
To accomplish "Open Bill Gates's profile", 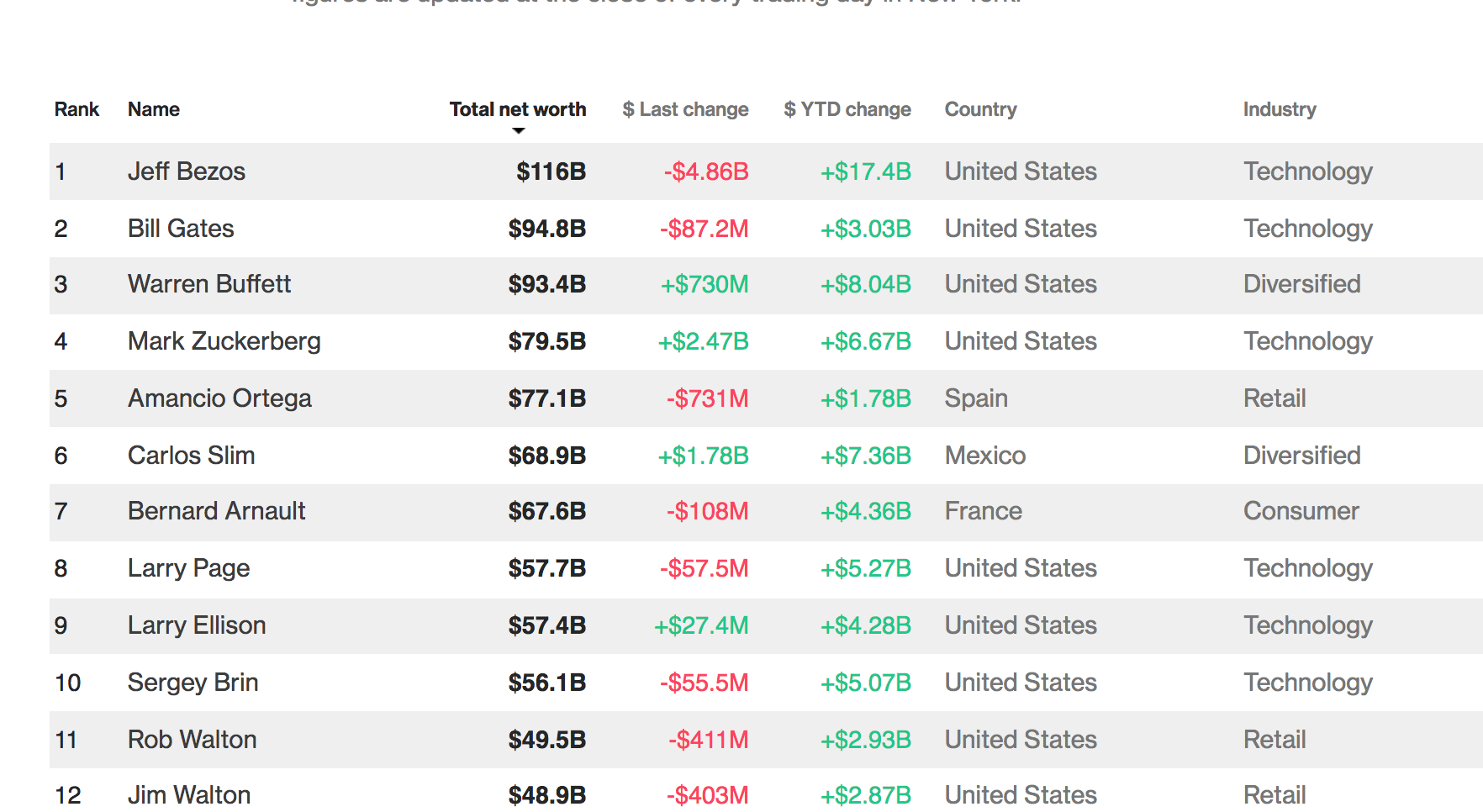I will (x=181, y=228).
